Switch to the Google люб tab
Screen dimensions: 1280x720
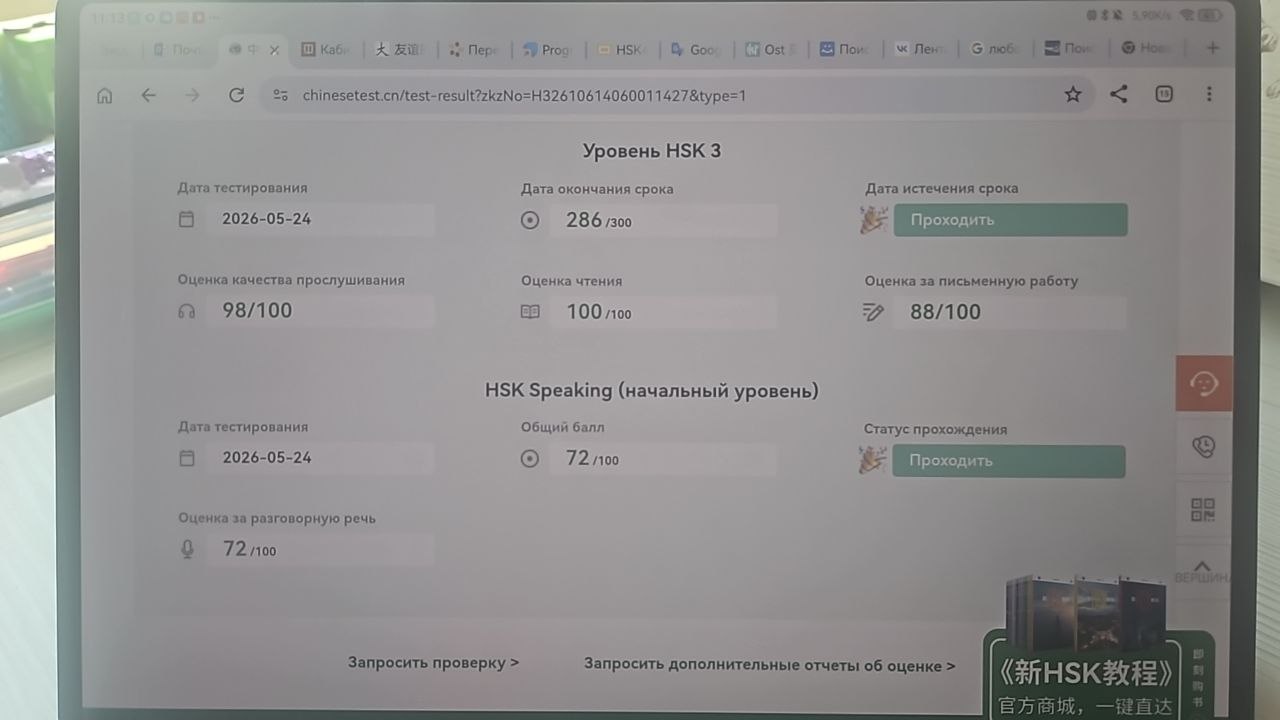point(993,50)
